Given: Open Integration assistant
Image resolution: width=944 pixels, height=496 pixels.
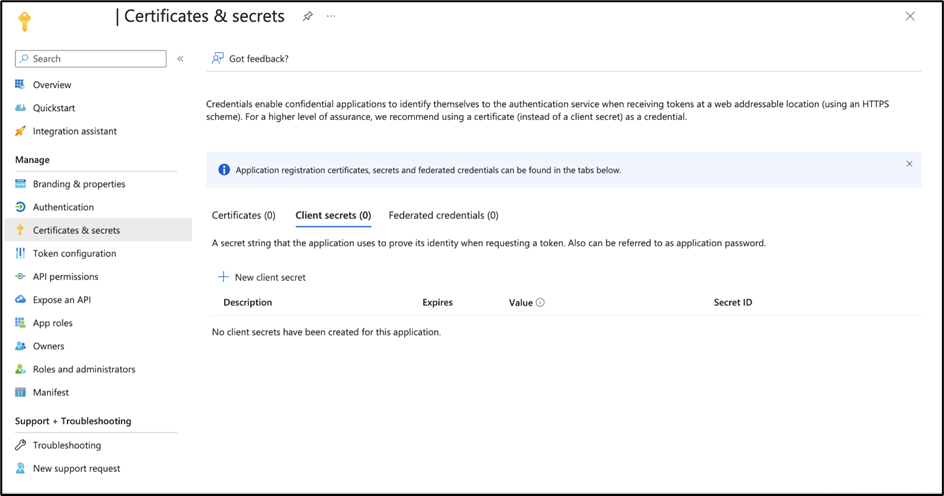Looking at the screenshot, I should [75, 131].
